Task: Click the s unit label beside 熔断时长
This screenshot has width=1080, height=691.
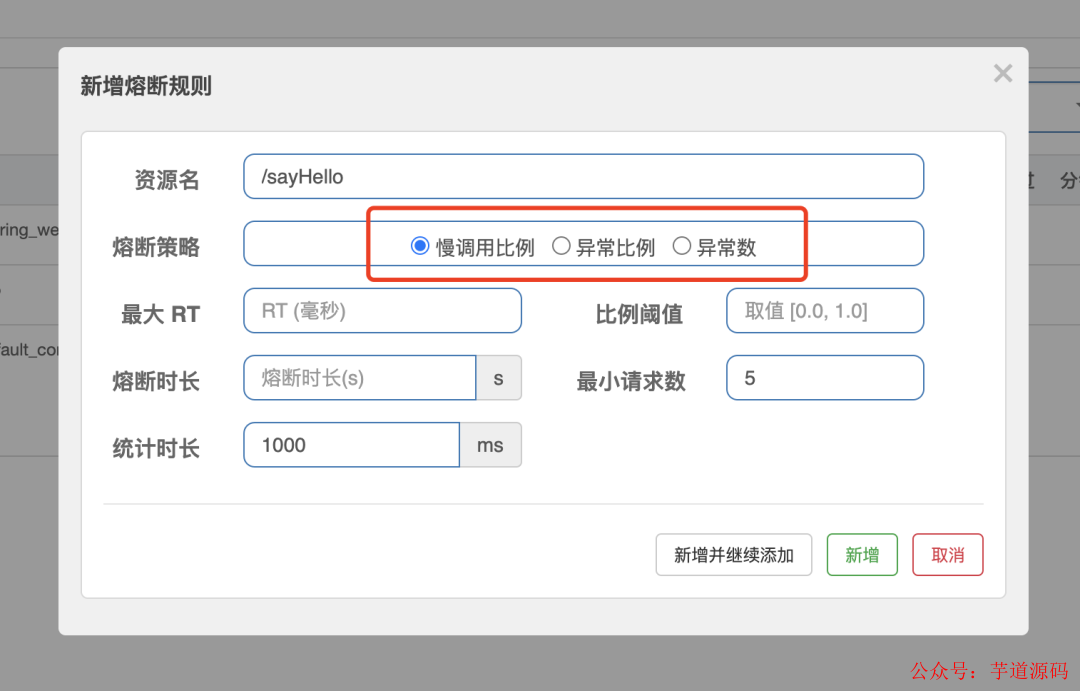Action: click(499, 377)
